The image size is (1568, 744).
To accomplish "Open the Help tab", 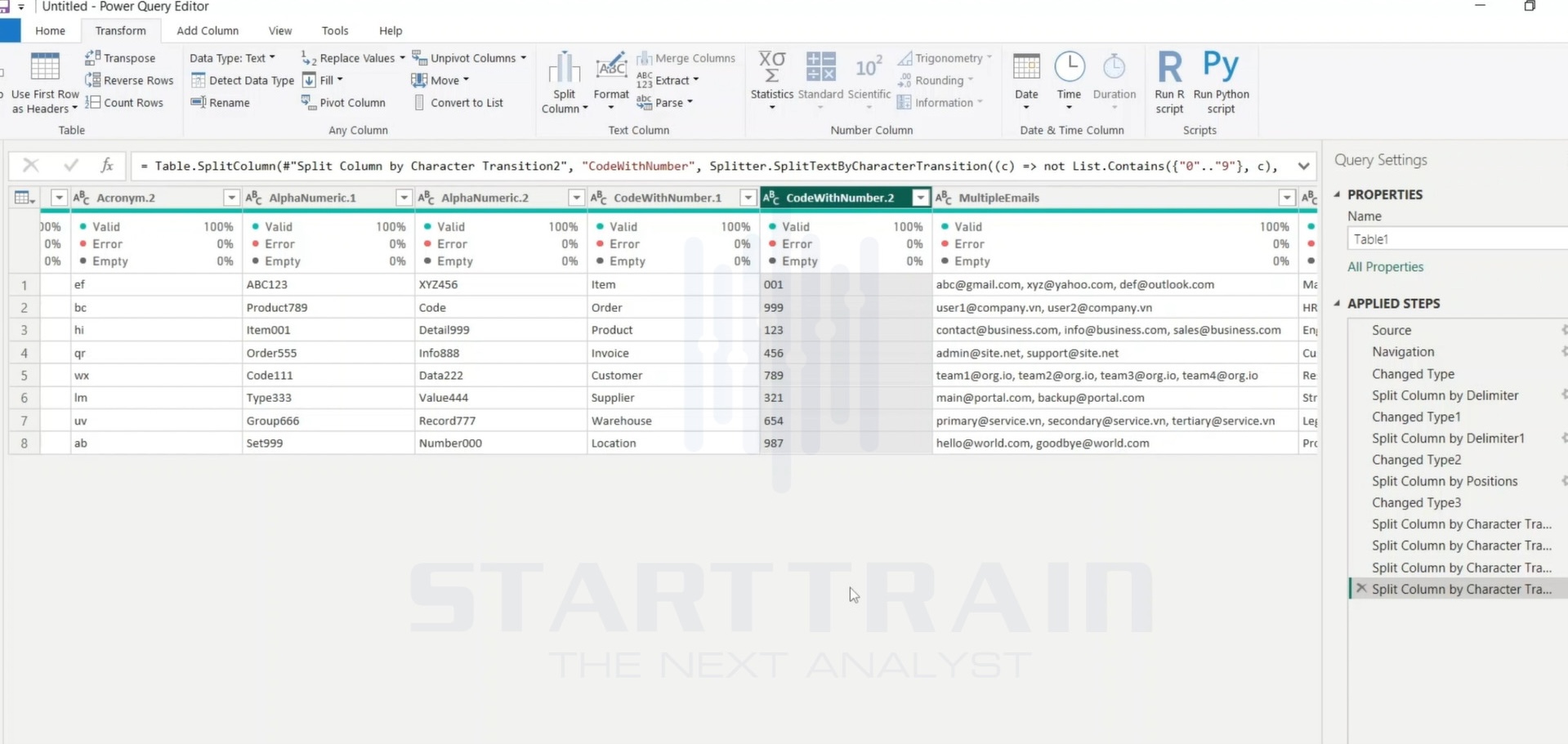I will point(391,30).
